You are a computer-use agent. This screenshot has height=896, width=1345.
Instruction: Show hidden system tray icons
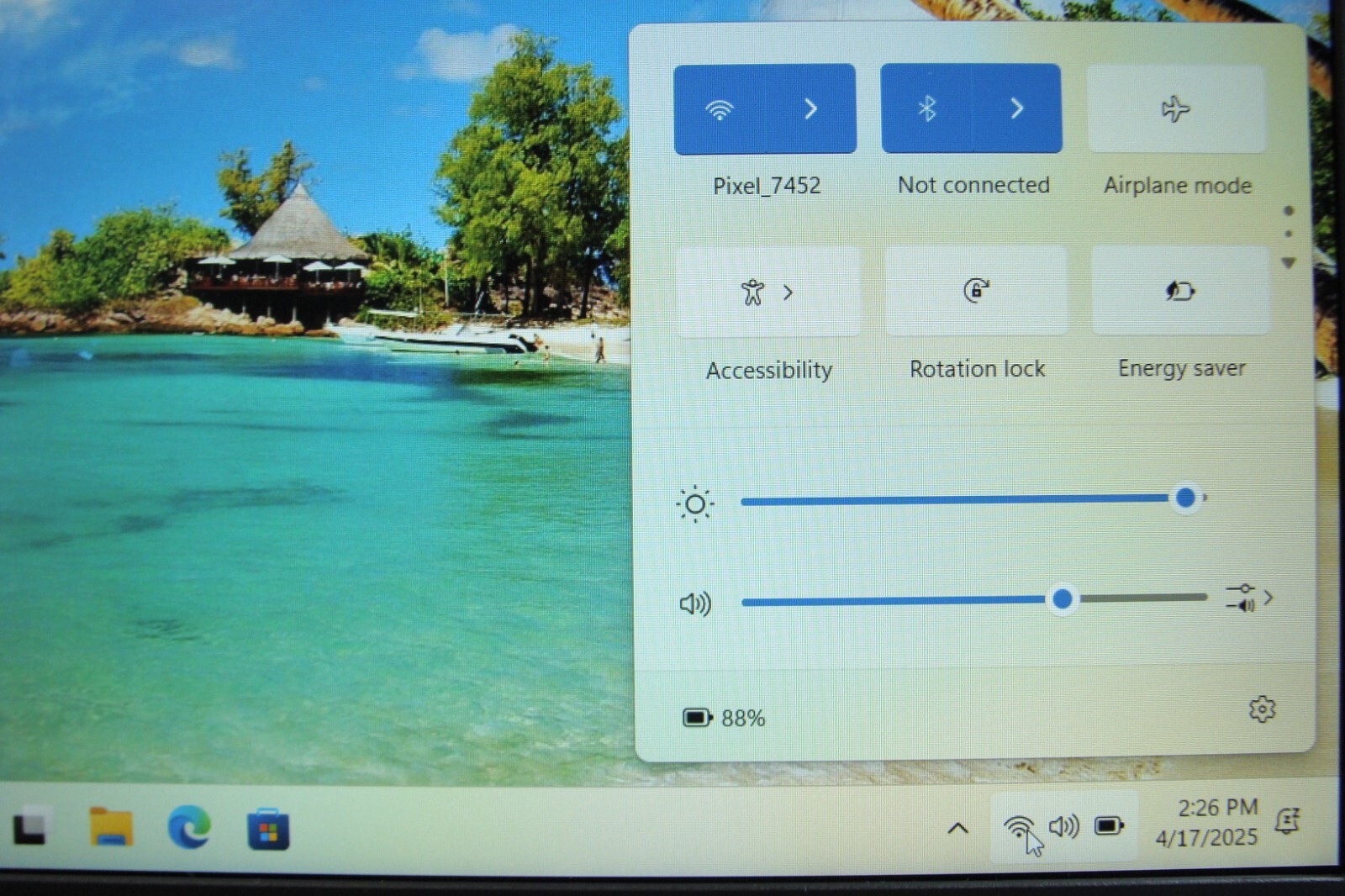(957, 829)
